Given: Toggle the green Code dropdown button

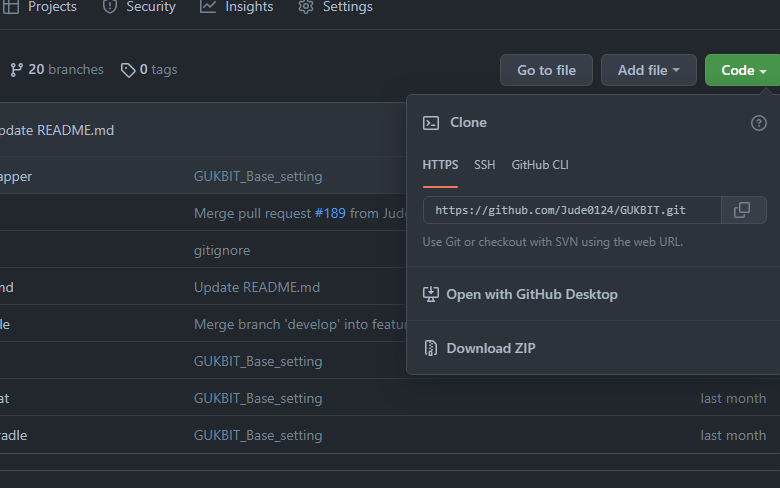Looking at the screenshot, I should (x=743, y=70).
